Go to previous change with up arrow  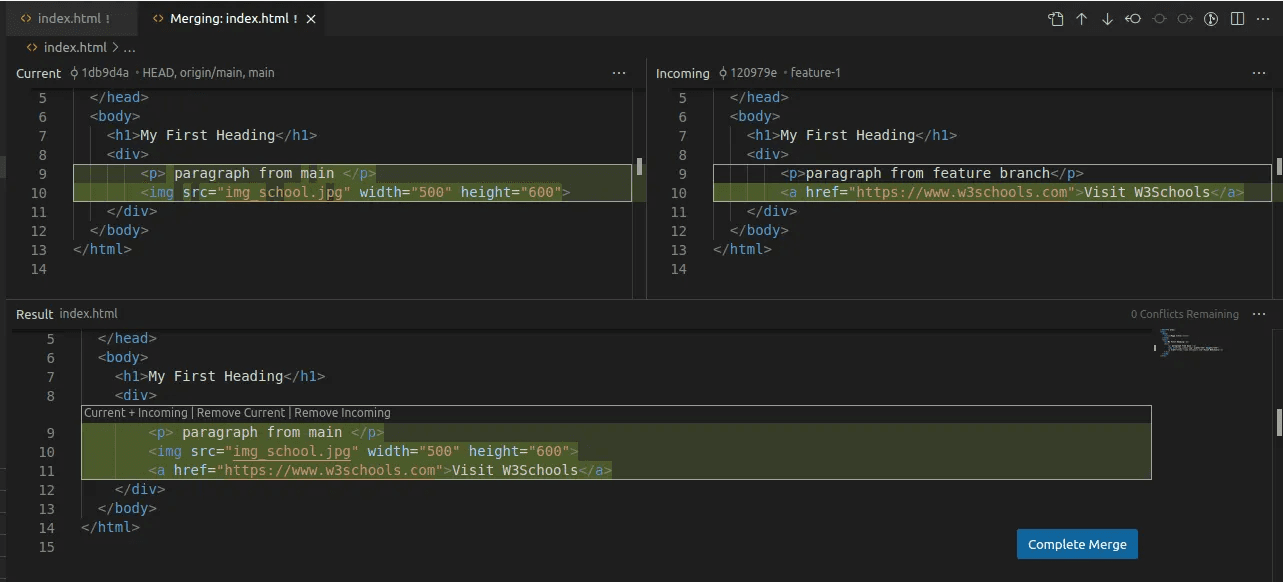click(1081, 19)
